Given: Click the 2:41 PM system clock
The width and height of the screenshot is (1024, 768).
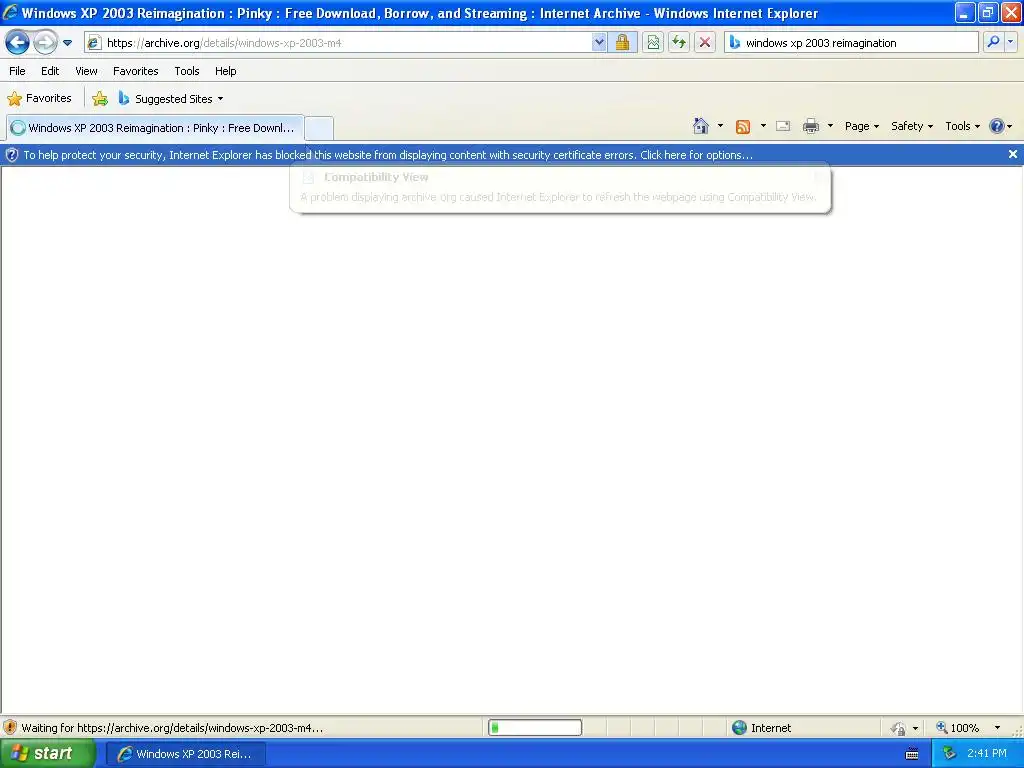Looking at the screenshot, I should (987, 754).
